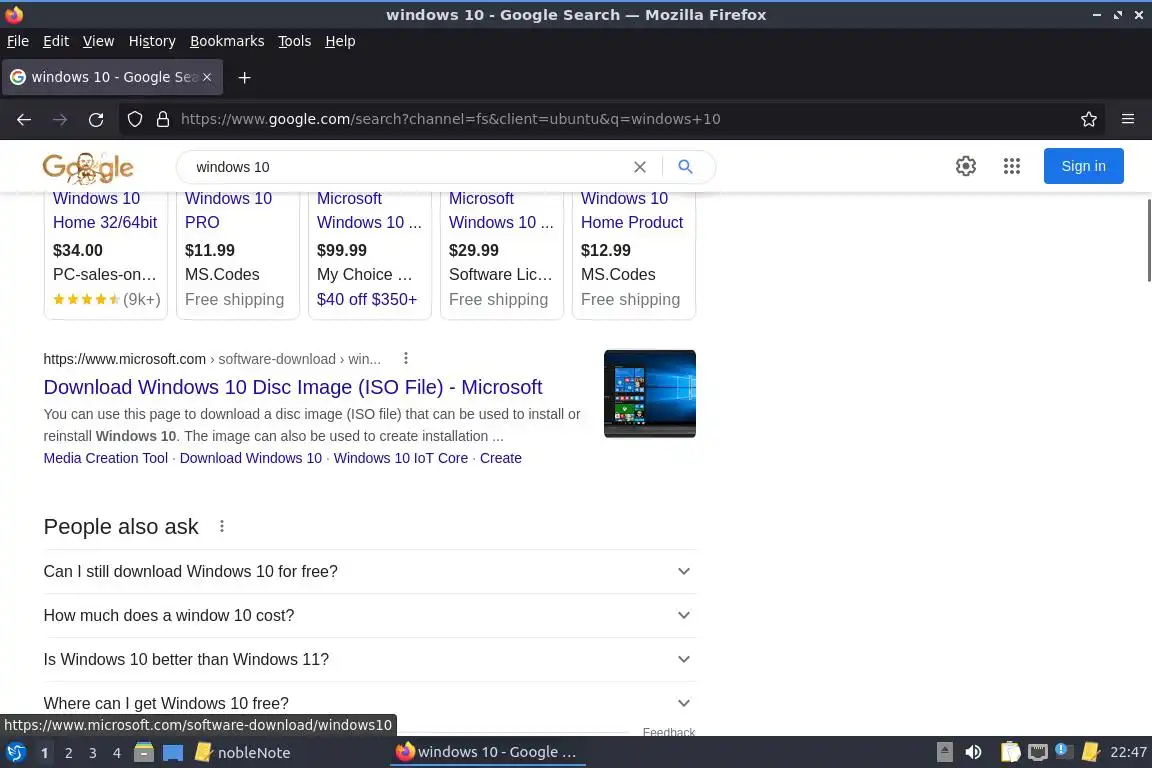
Task: Click the $40 off $350+ offer
Action: (367, 299)
